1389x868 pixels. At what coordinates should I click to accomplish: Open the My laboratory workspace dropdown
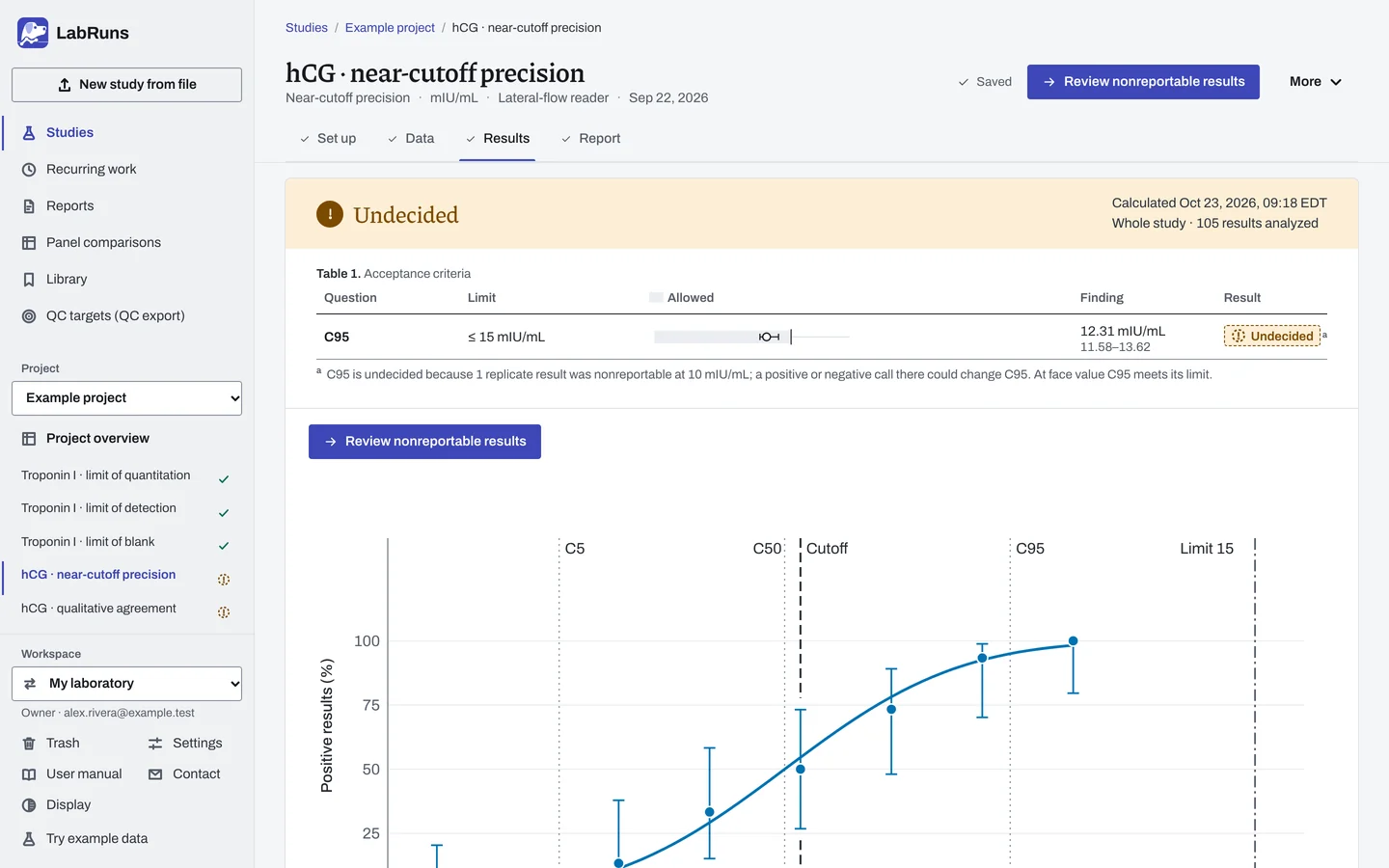[x=126, y=684]
